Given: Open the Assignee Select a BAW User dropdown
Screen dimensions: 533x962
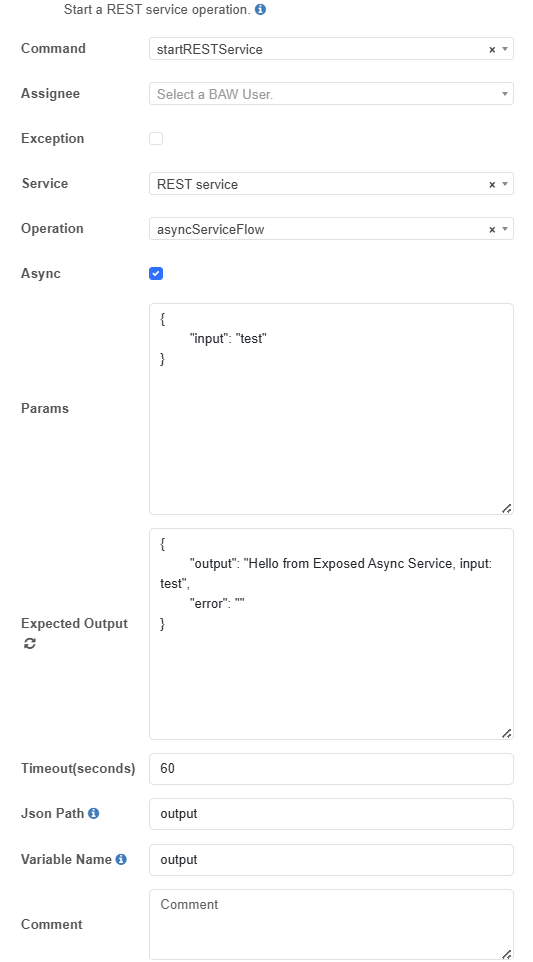Looking at the screenshot, I should tap(331, 94).
